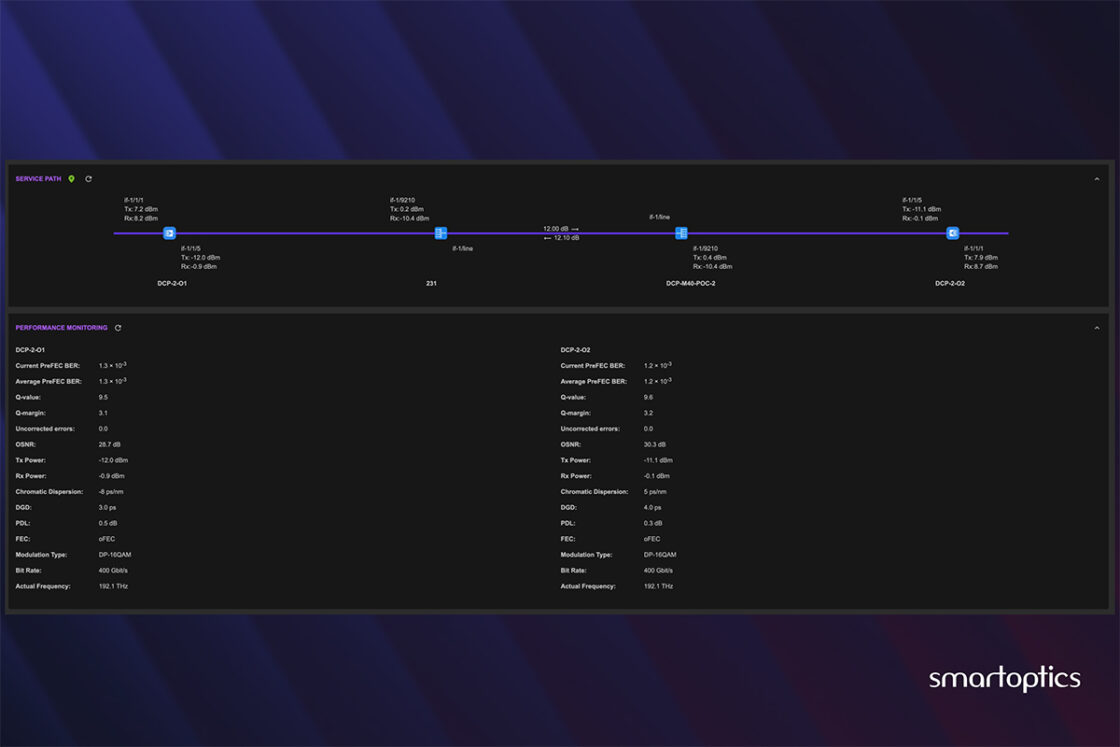Viewport: 1120px width, 747px height.
Task: Click the 12.00 dB span loss value
Action: pos(556,228)
